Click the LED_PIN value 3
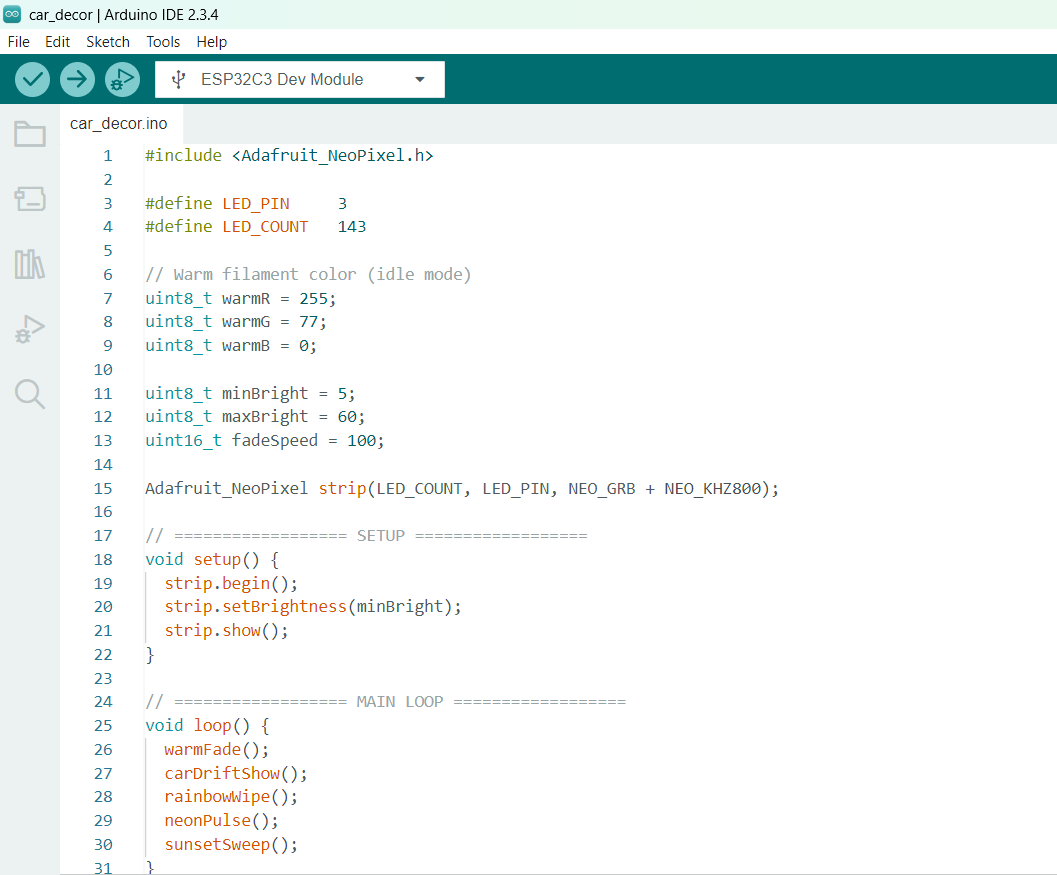 click(x=342, y=204)
